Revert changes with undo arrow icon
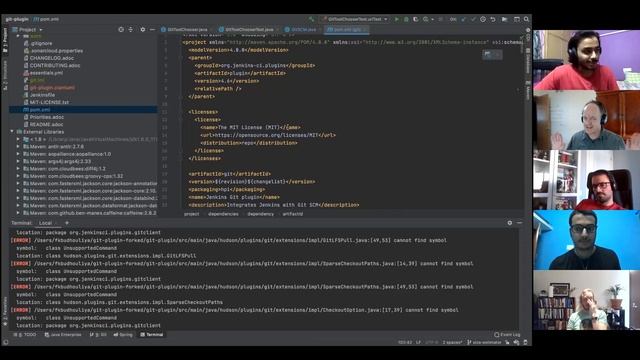The height and width of the screenshot is (360, 640). 493,19
